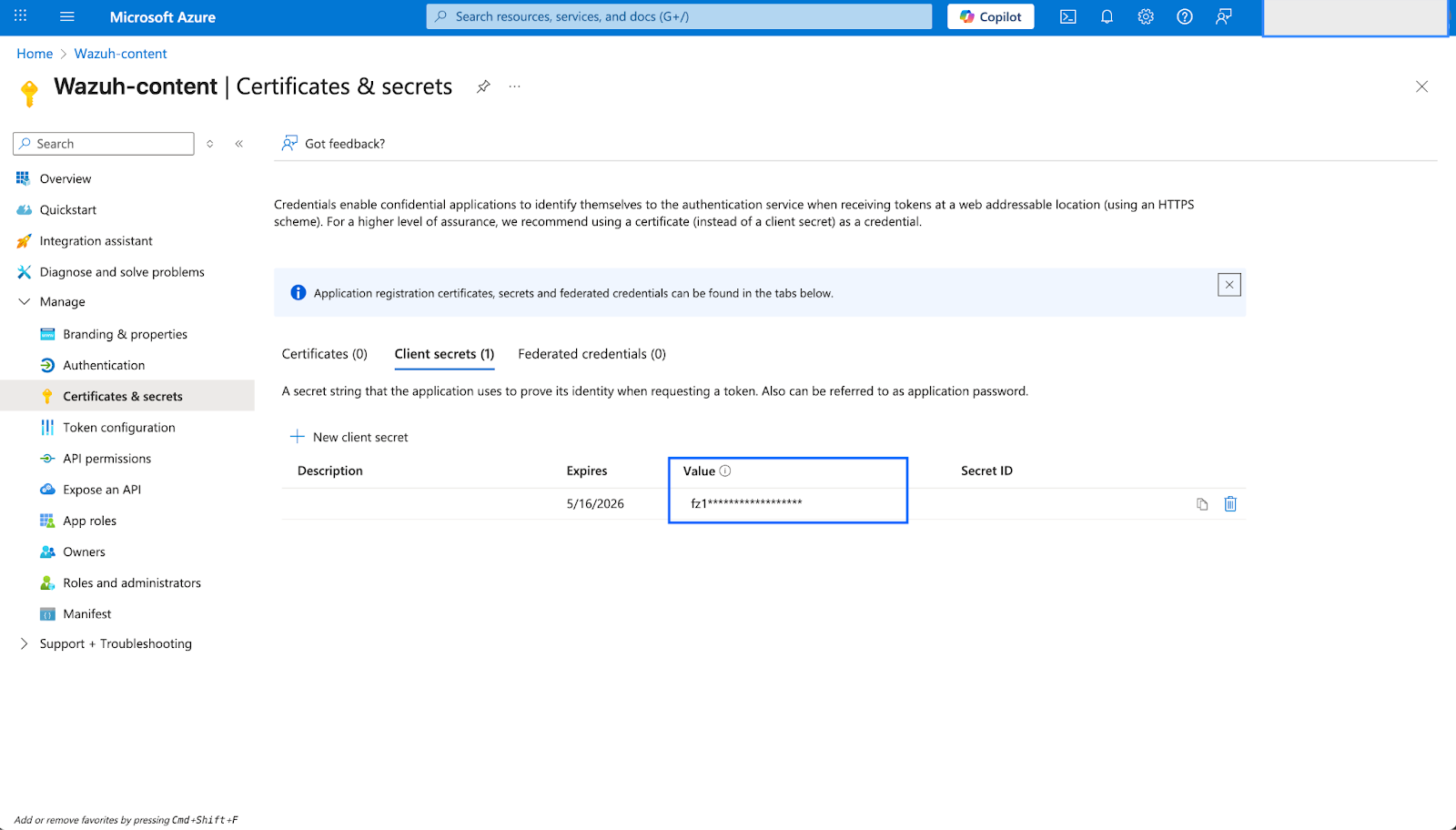Click the top resources search box

pos(678,16)
